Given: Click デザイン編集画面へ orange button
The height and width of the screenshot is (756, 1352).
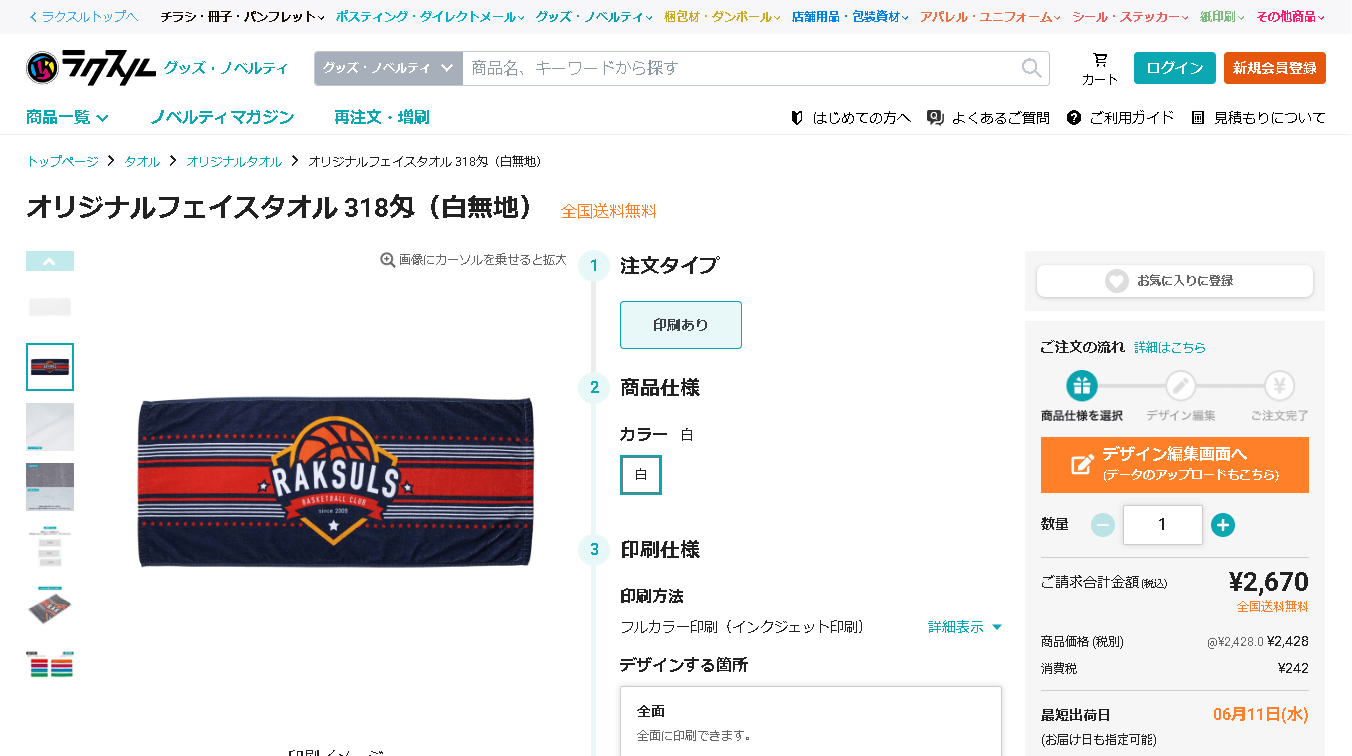Looking at the screenshot, I should (x=1175, y=465).
